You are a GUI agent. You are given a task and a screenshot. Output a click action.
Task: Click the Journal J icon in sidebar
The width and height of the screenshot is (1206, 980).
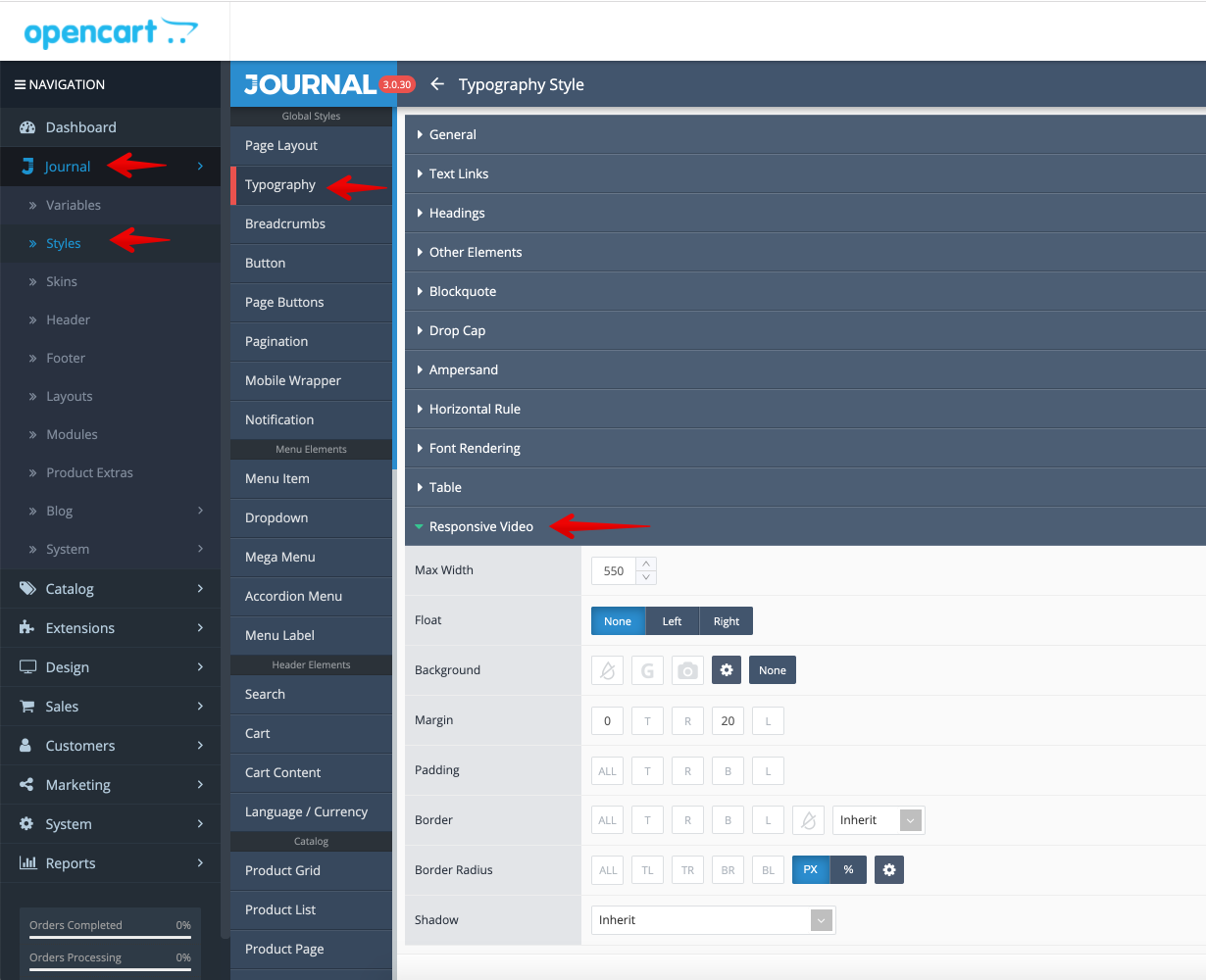coord(27,167)
